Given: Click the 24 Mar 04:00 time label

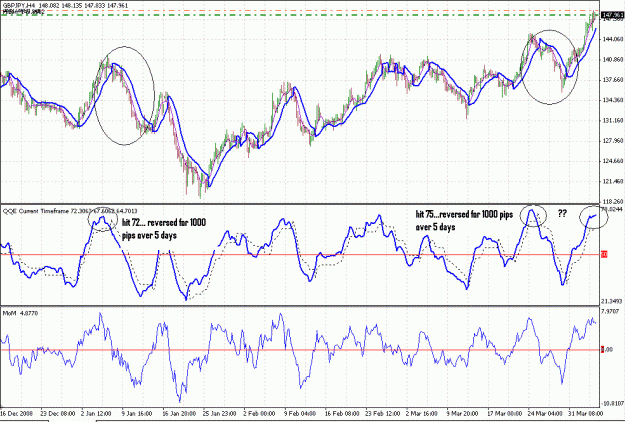Looking at the screenshot, I should coord(545,413).
